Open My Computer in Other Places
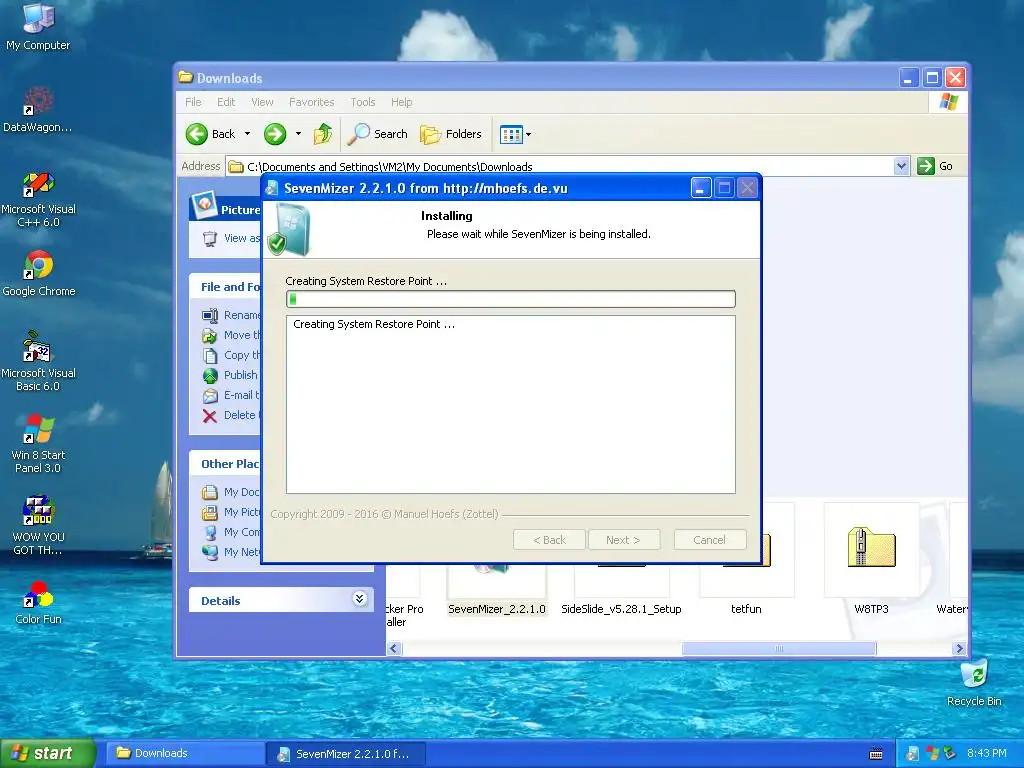 231,532
